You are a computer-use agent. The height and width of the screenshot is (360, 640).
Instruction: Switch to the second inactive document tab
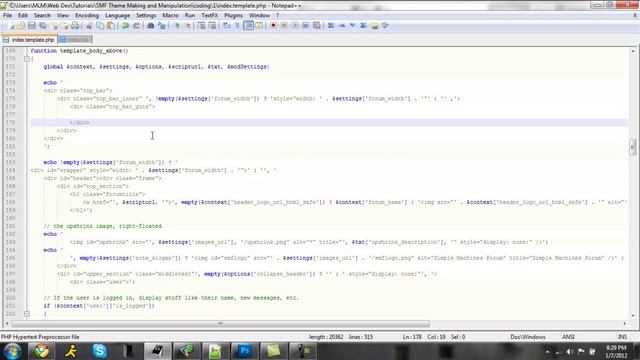(x=75, y=40)
